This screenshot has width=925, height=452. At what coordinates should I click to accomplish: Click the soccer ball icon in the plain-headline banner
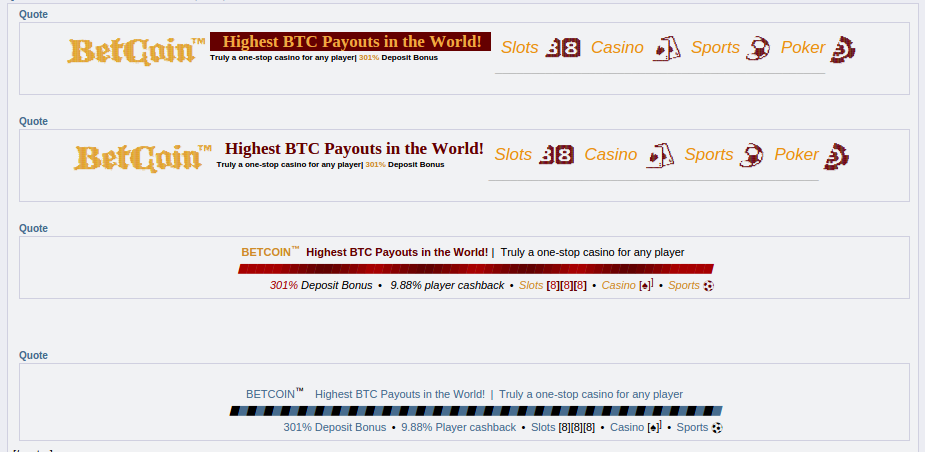(752, 155)
